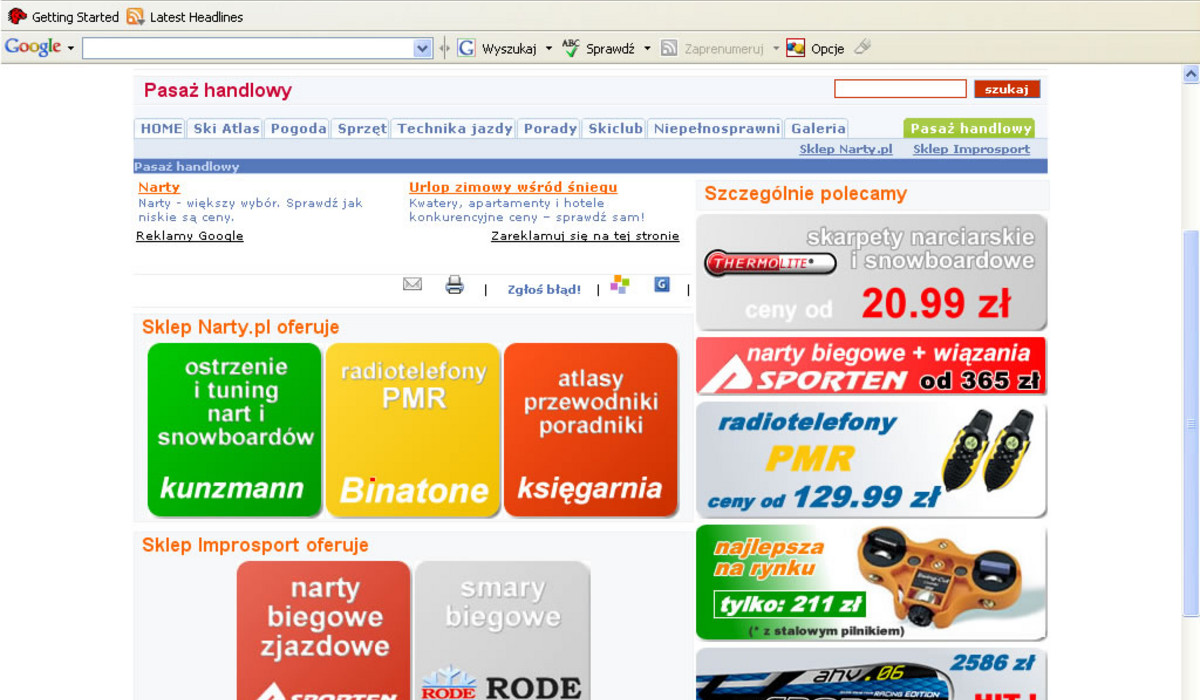Open the Google logo dropdown menu
This screenshot has width=1200, height=700.
click(x=70, y=48)
